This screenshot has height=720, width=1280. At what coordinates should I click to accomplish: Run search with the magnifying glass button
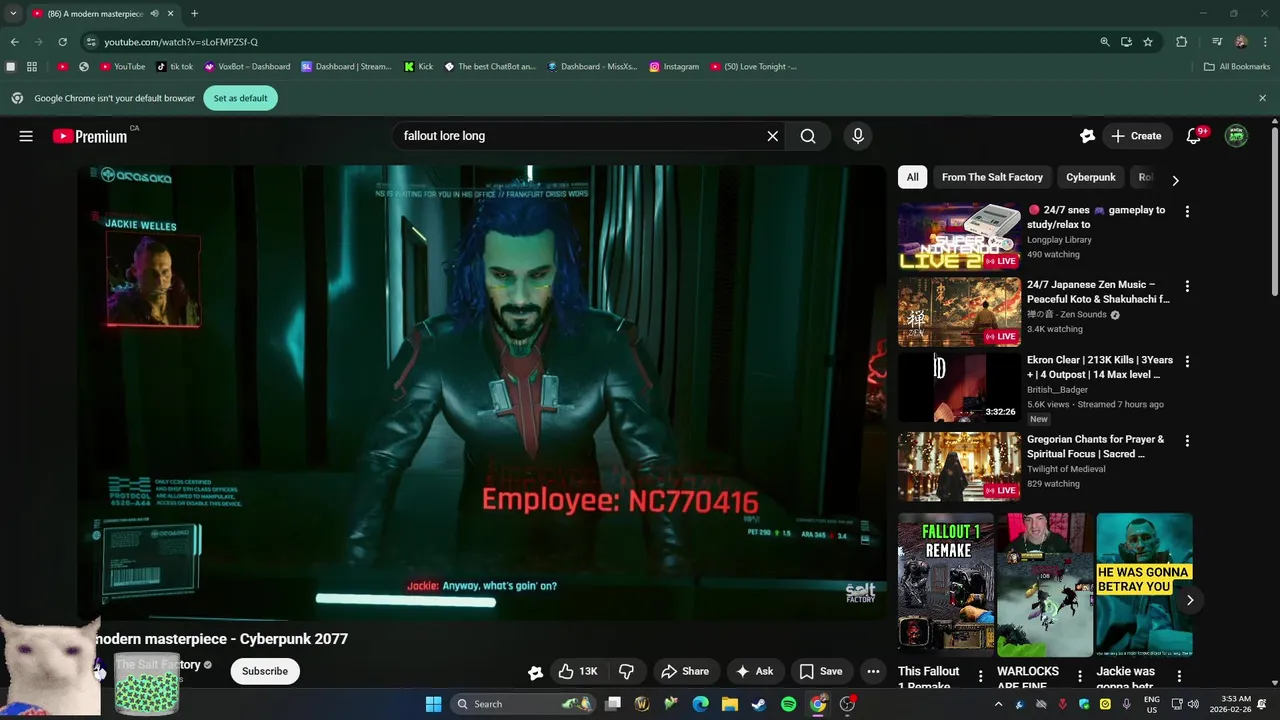[808, 136]
